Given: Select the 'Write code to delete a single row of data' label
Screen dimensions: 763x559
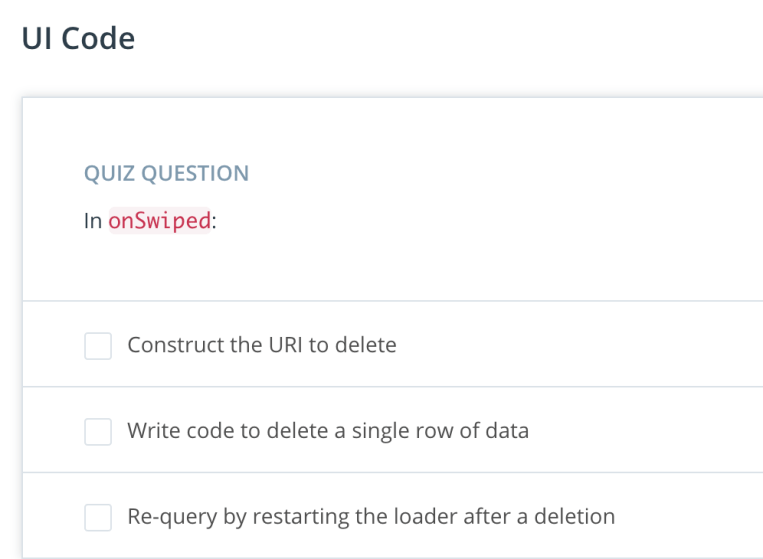Looking at the screenshot, I should pyautogui.click(x=327, y=431).
